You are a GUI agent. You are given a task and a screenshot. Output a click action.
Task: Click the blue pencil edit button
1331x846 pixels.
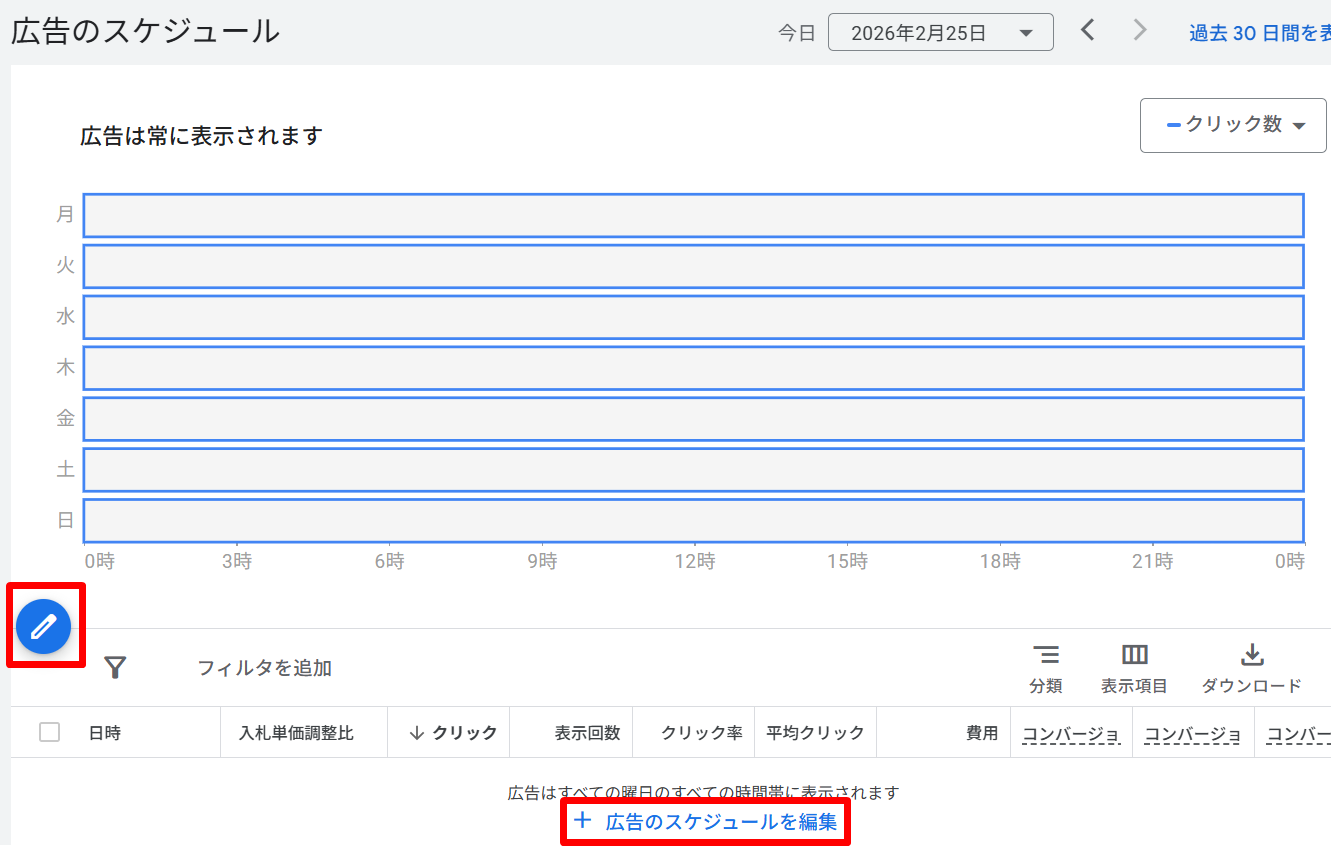point(43,627)
